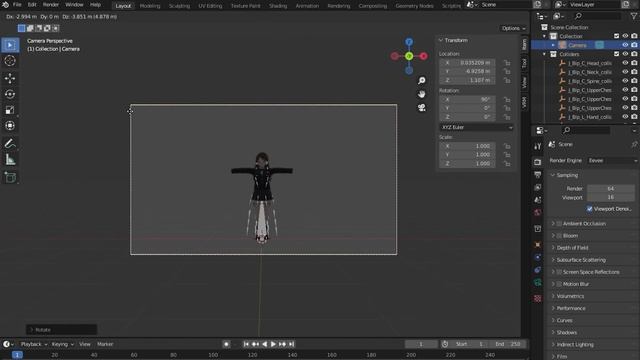Open the viewport Options dropdown
This screenshot has width=640, height=360.
tap(513, 28)
